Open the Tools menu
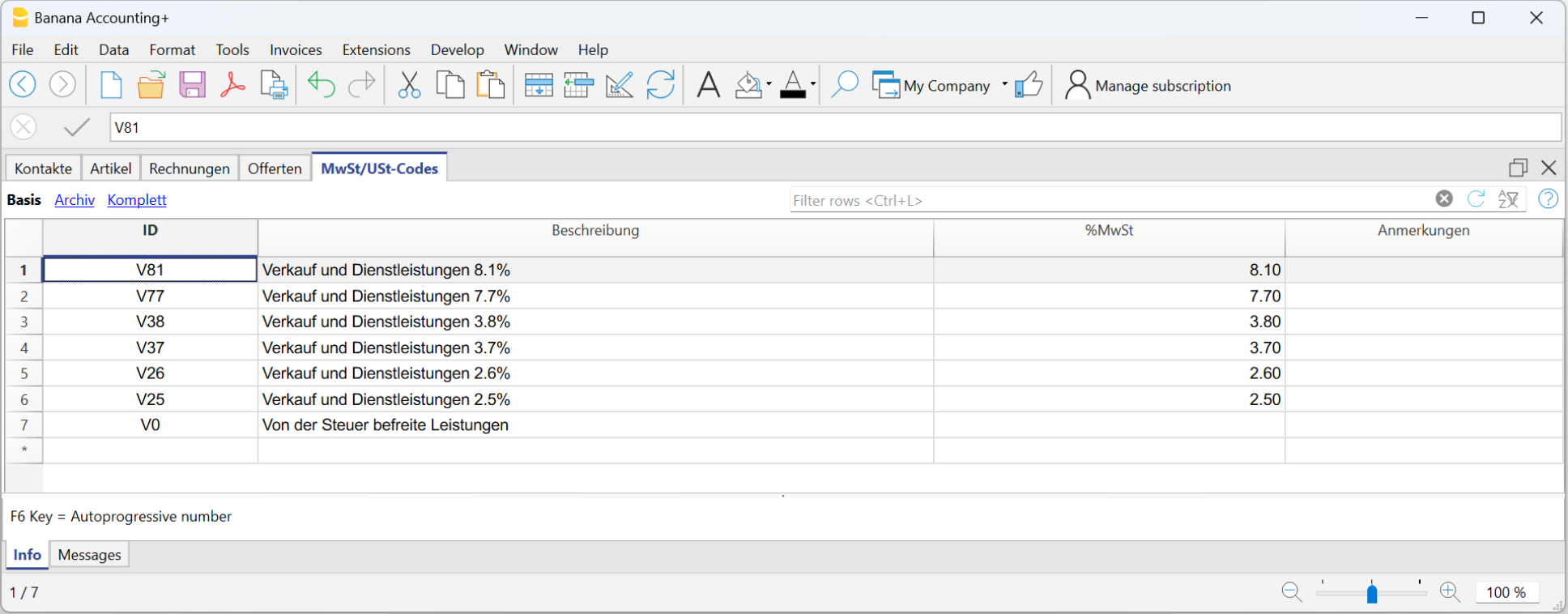1568x614 pixels. point(232,49)
